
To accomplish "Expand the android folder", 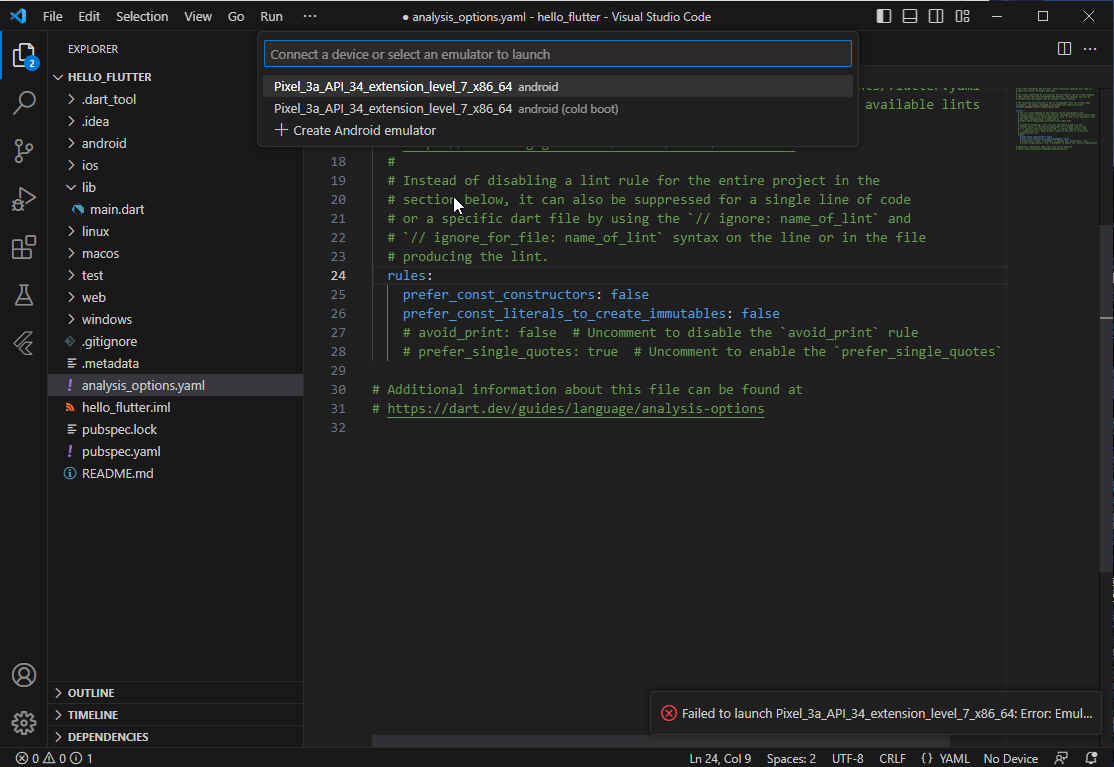I will tap(175, 143).
